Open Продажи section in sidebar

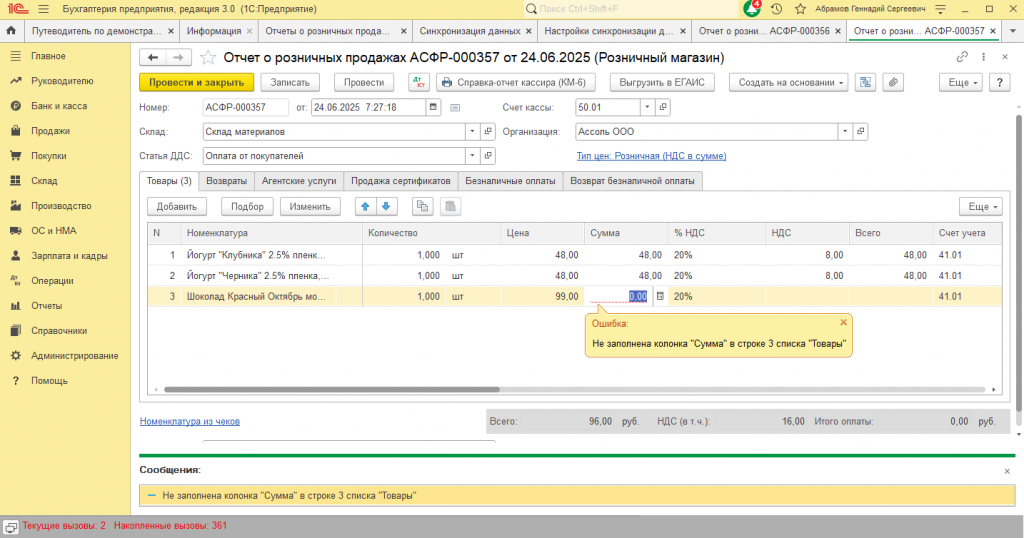click(50, 131)
